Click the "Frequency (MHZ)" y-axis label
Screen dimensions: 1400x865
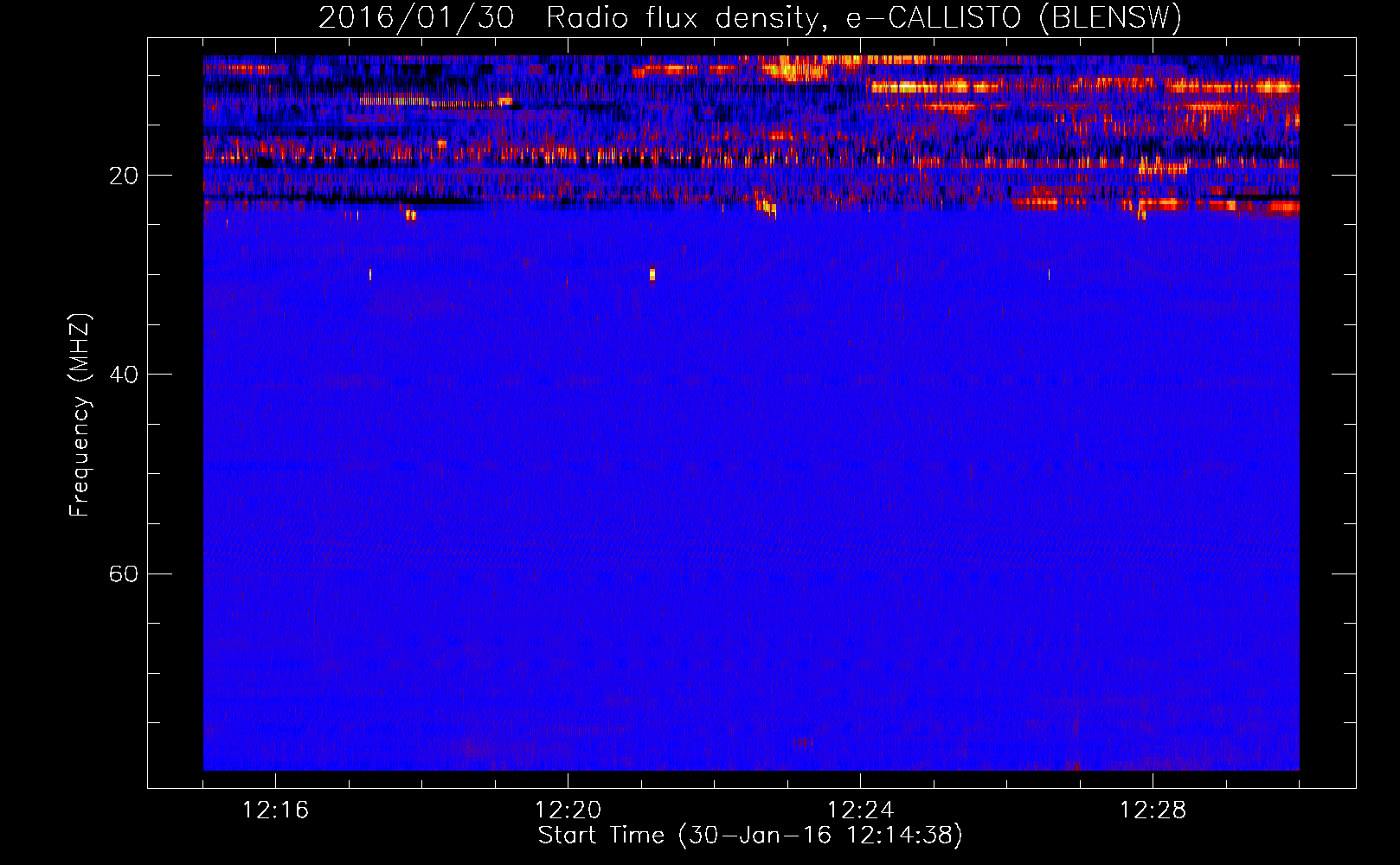coord(80,415)
